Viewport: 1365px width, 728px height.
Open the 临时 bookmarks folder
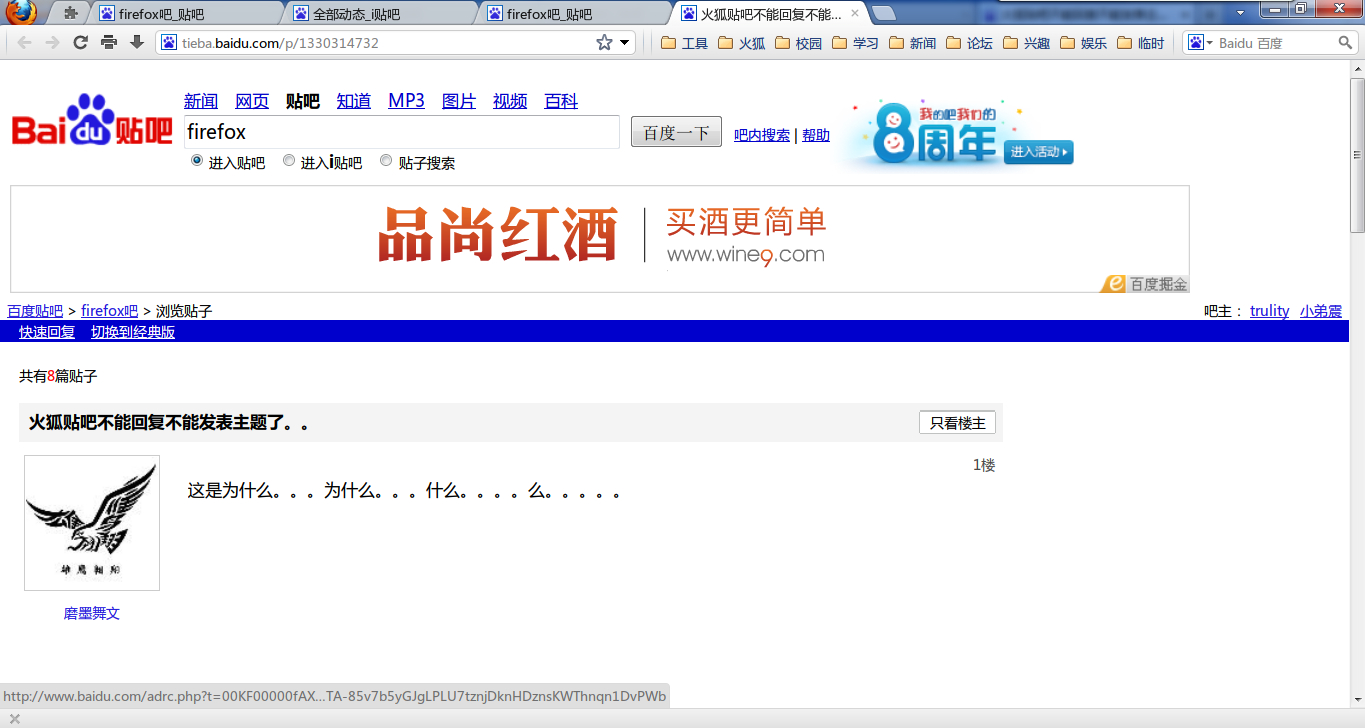1141,43
